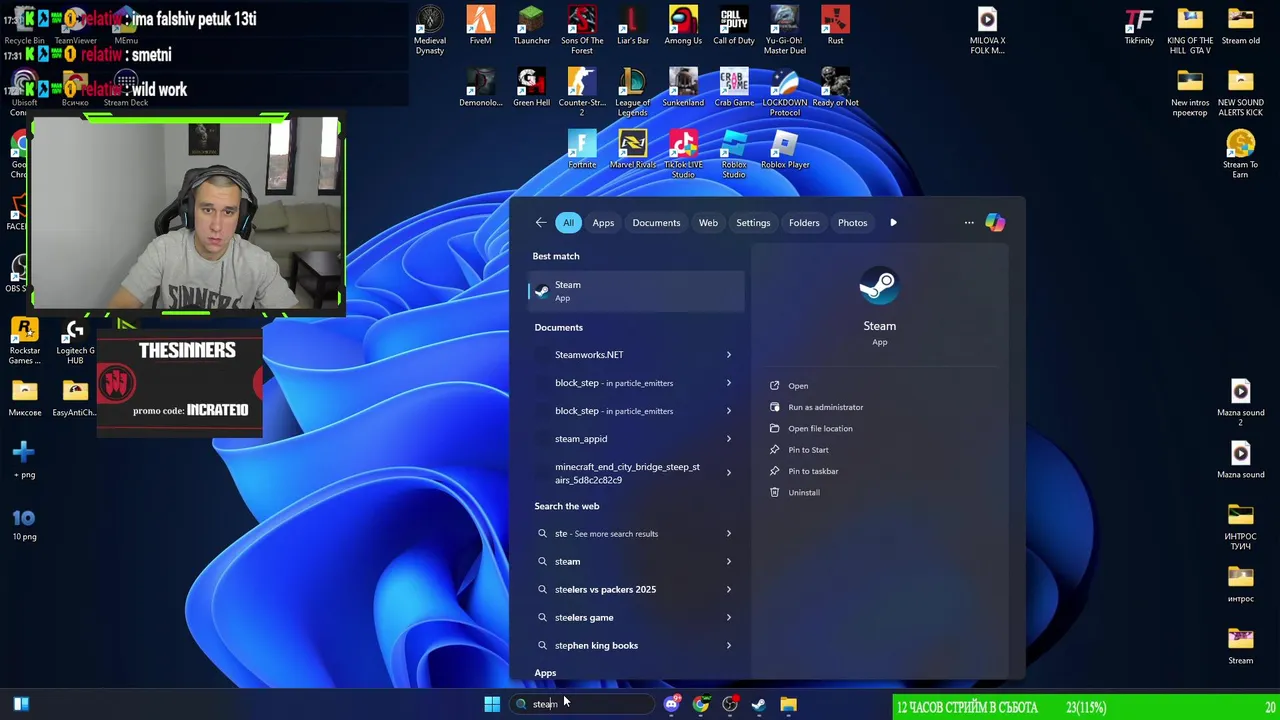Open the Stream old folder icon

1240,26
